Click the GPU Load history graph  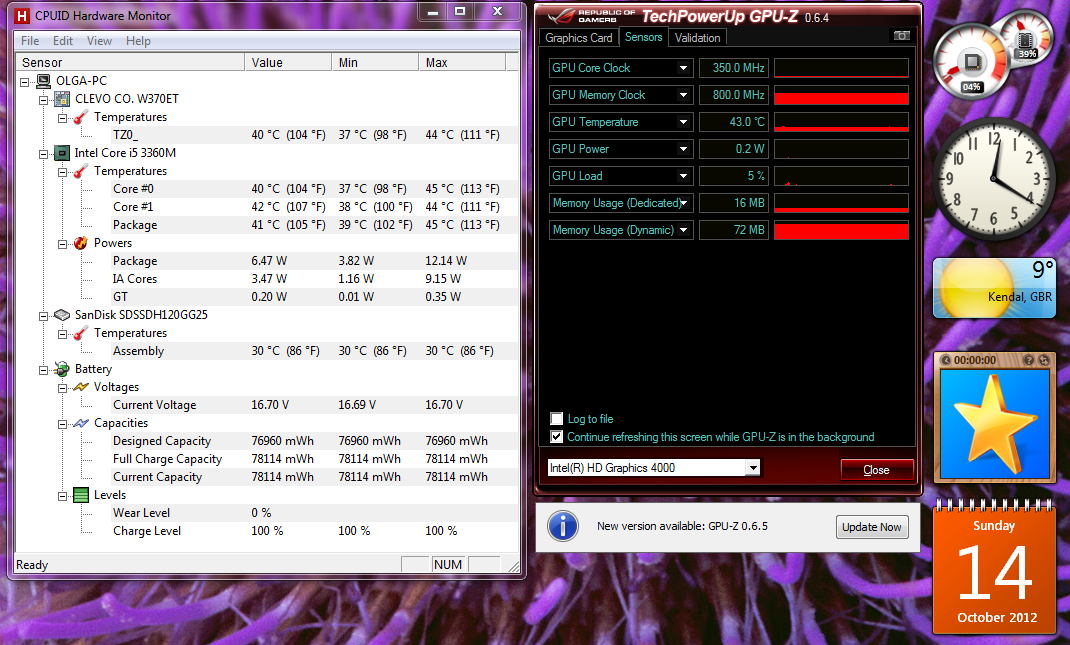(841, 176)
